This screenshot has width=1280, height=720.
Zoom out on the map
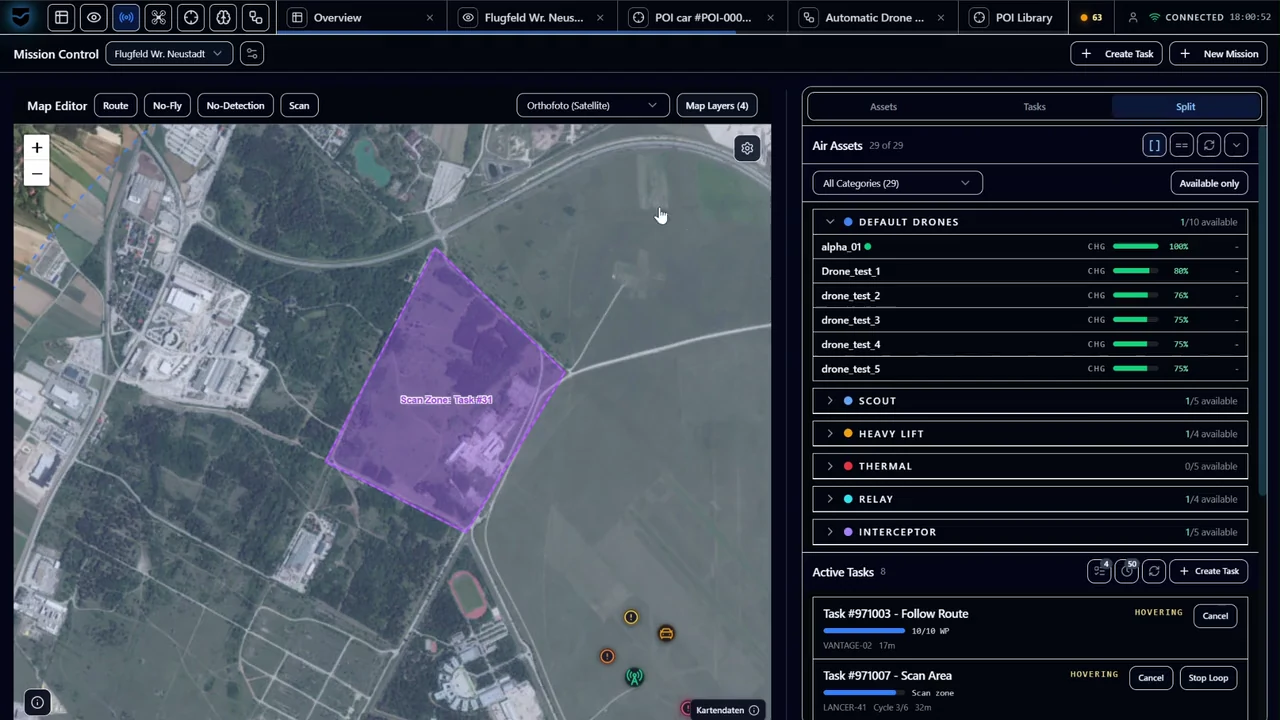pyautogui.click(x=37, y=173)
